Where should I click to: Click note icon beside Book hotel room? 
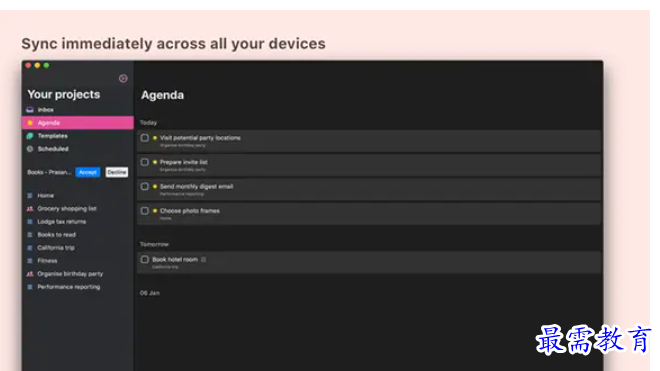pos(204,259)
